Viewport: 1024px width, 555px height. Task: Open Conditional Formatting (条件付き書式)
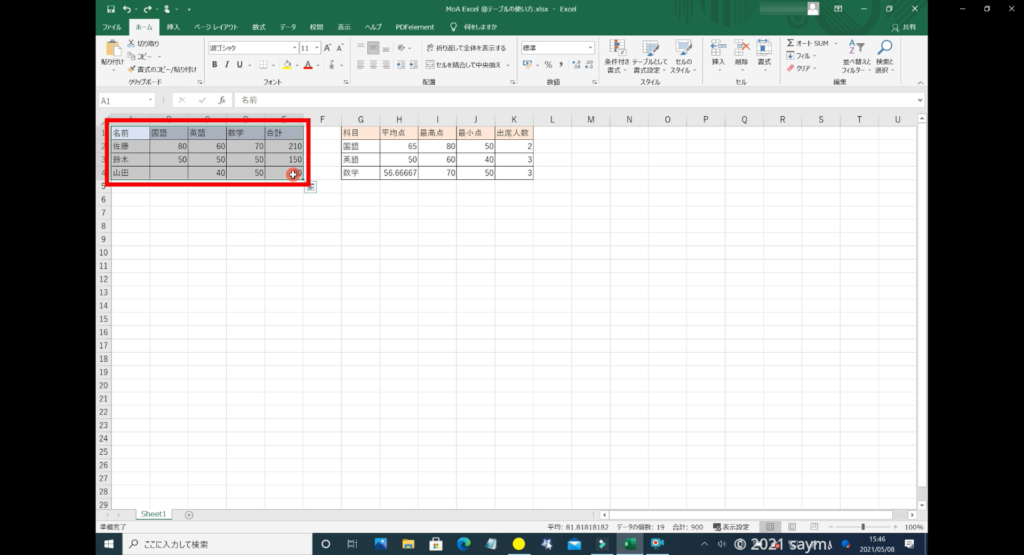tap(616, 56)
